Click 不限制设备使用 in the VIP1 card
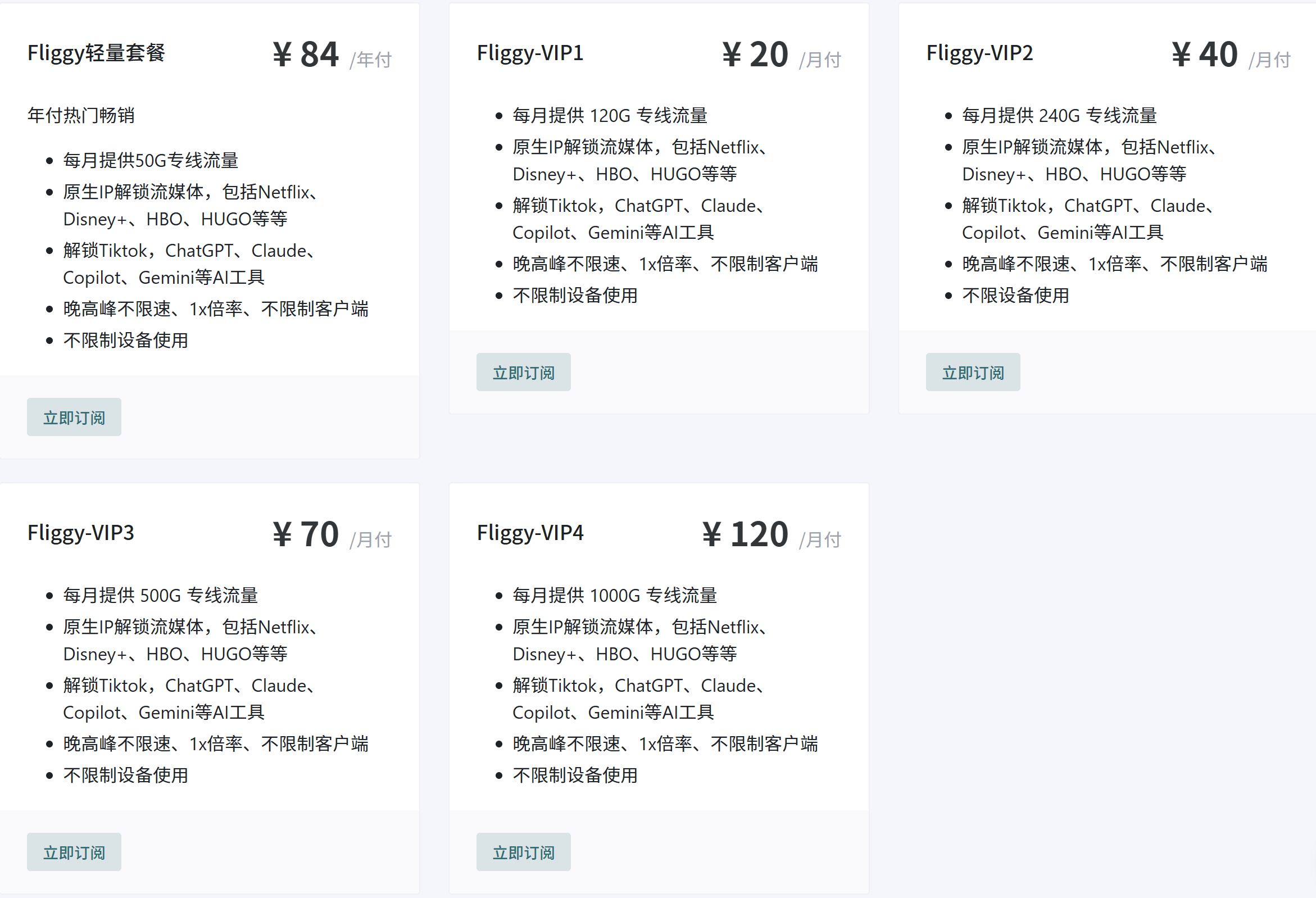The height and width of the screenshot is (898, 1316). pos(575,295)
